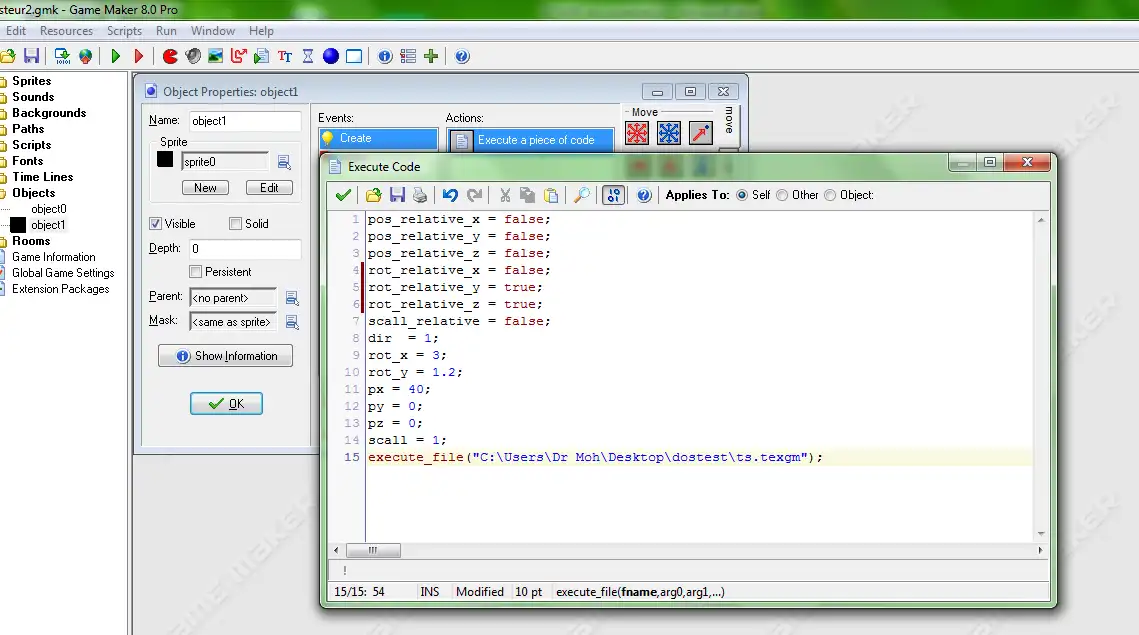The image size is (1139, 635).
Task: Confirm code with green checkmark
Action: (x=344, y=195)
